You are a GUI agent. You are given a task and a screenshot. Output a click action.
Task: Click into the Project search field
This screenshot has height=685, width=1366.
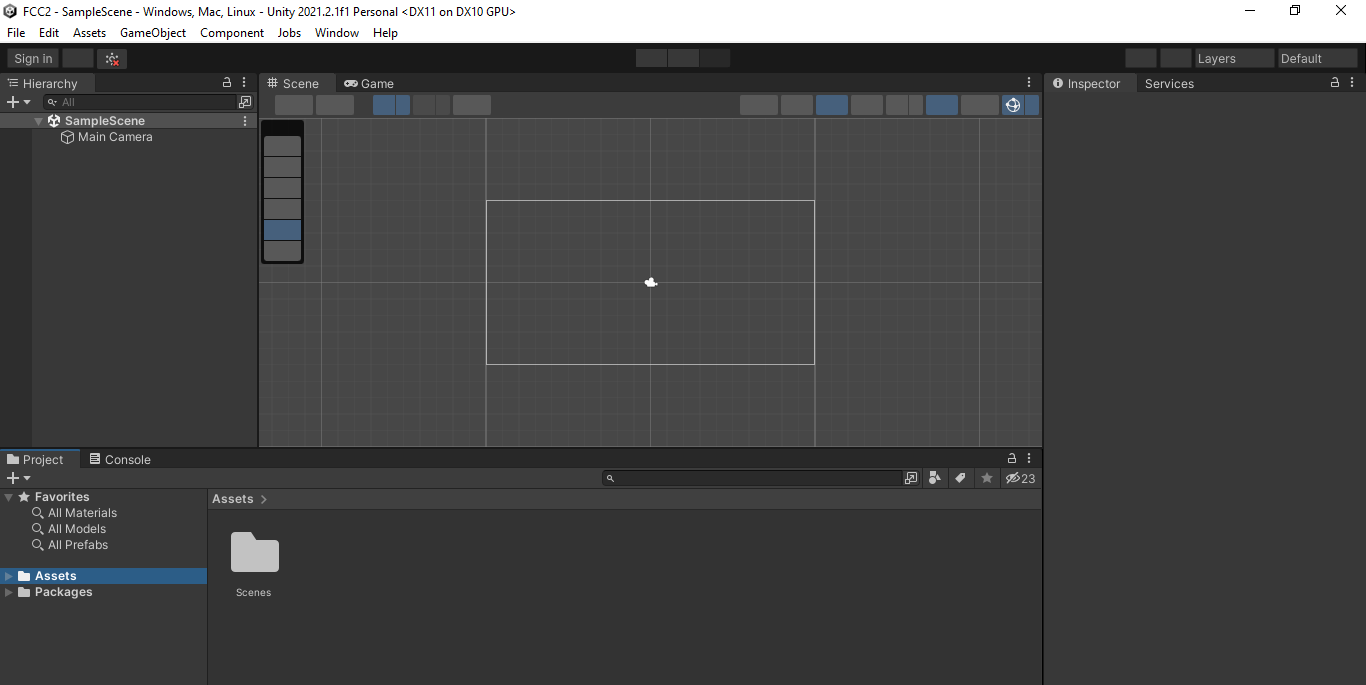pyautogui.click(x=752, y=478)
